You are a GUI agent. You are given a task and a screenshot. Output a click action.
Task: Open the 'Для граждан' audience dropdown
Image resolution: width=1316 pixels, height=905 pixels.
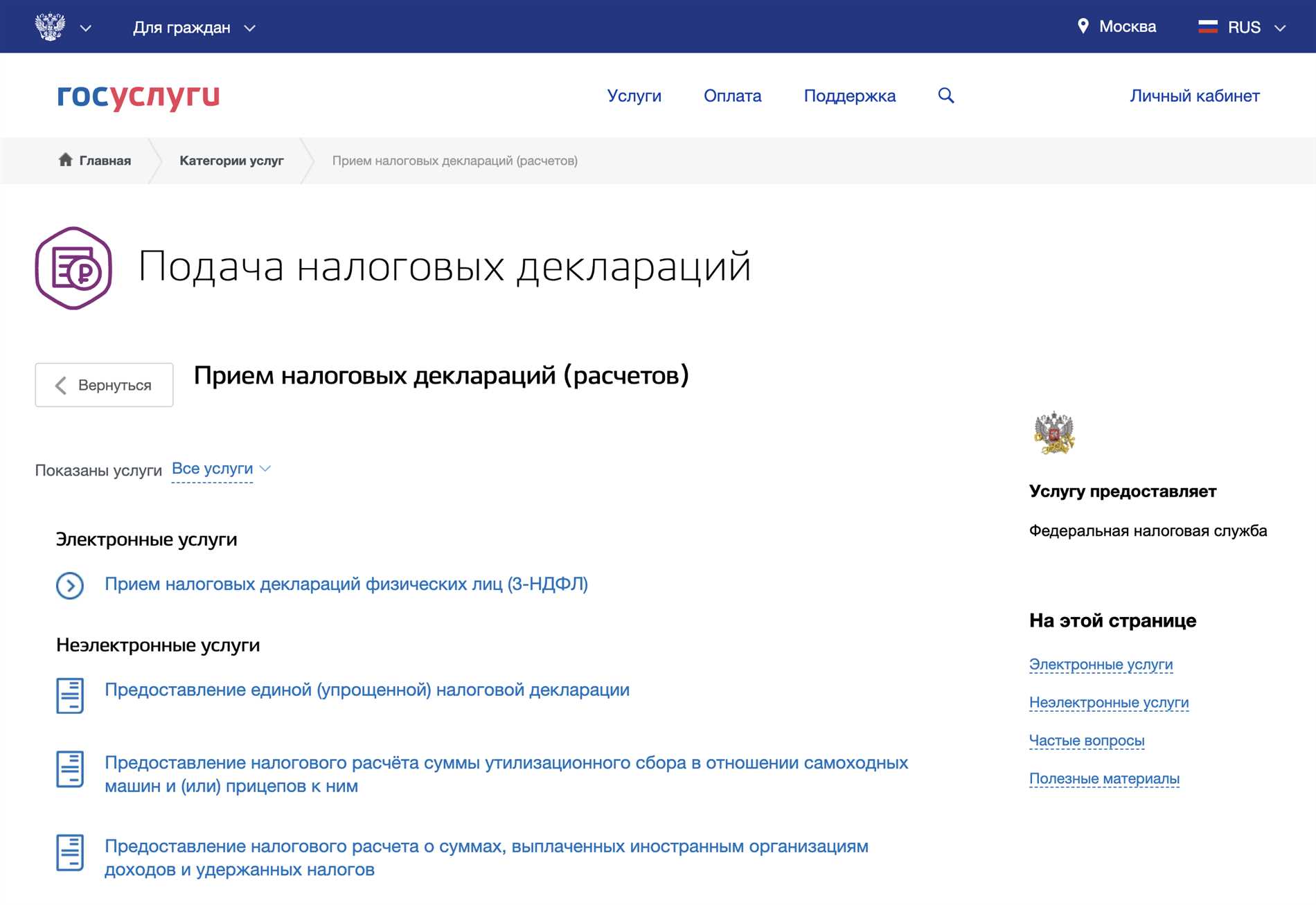tap(195, 28)
